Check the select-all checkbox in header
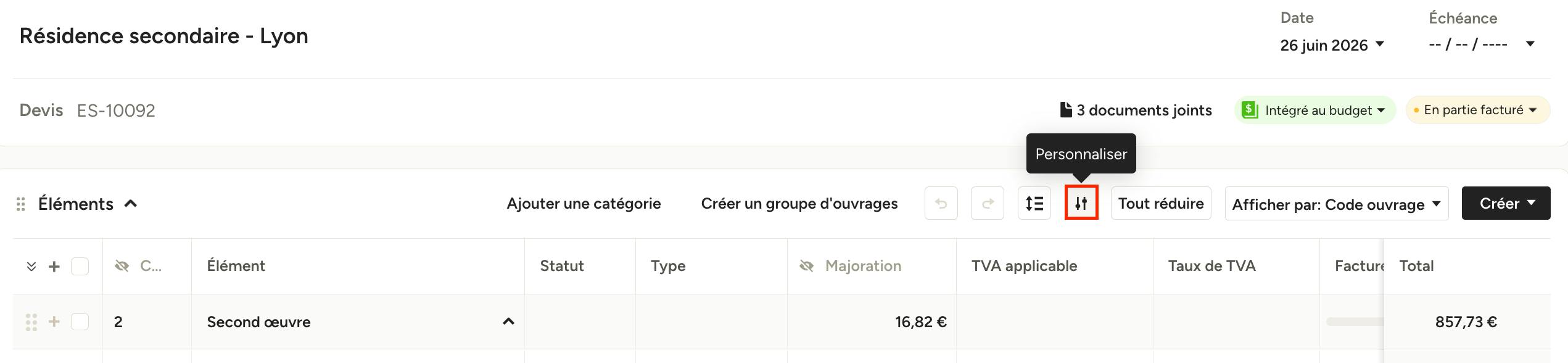 [x=80, y=266]
